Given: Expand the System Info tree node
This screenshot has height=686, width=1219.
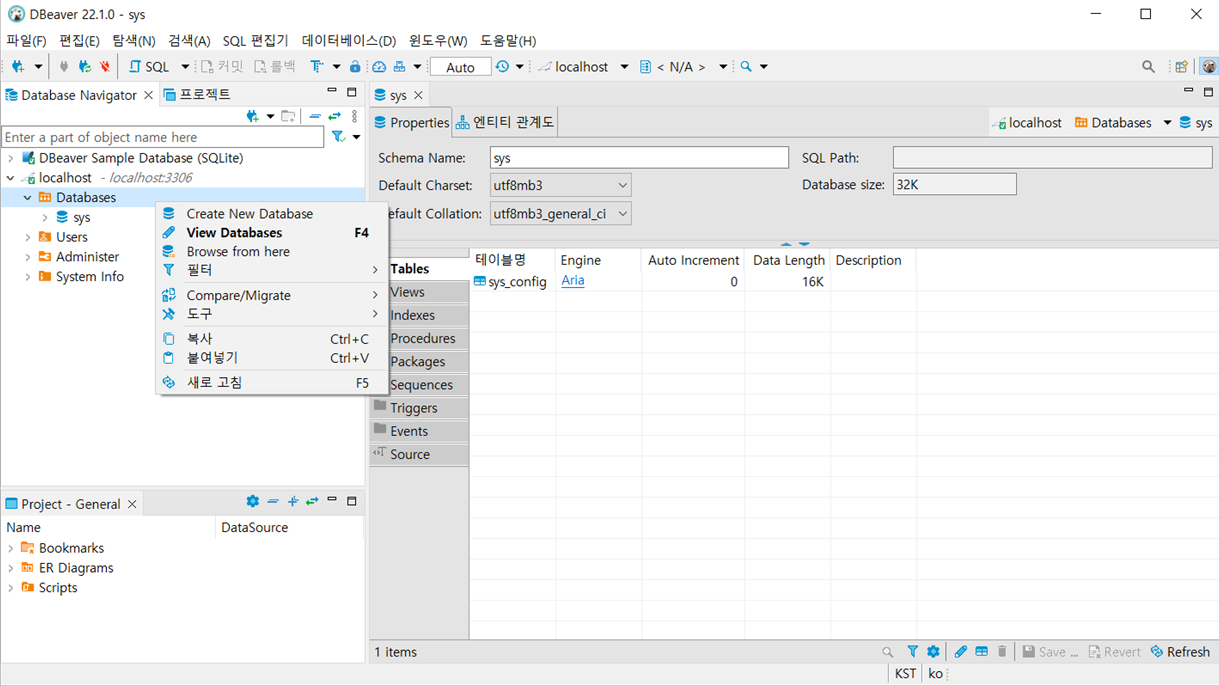Looking at the screenshot, I should (x=27, y=277).
